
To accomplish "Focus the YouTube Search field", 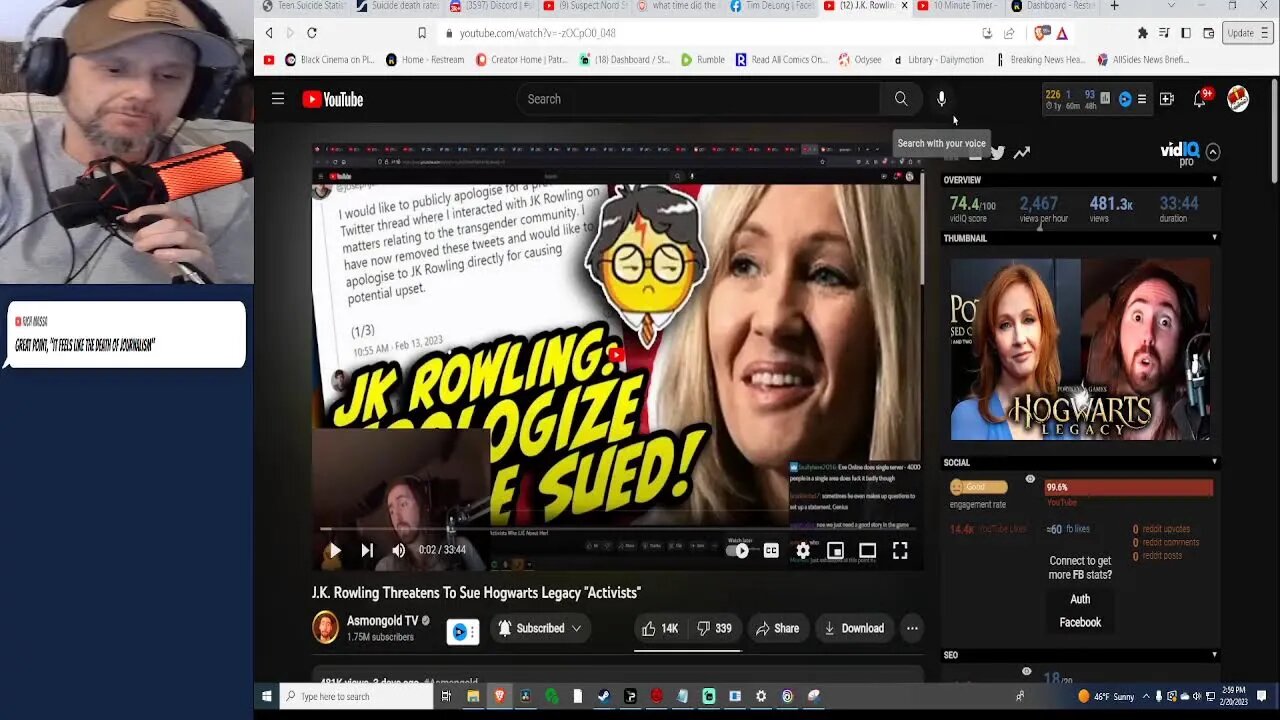I will [700, 99].
